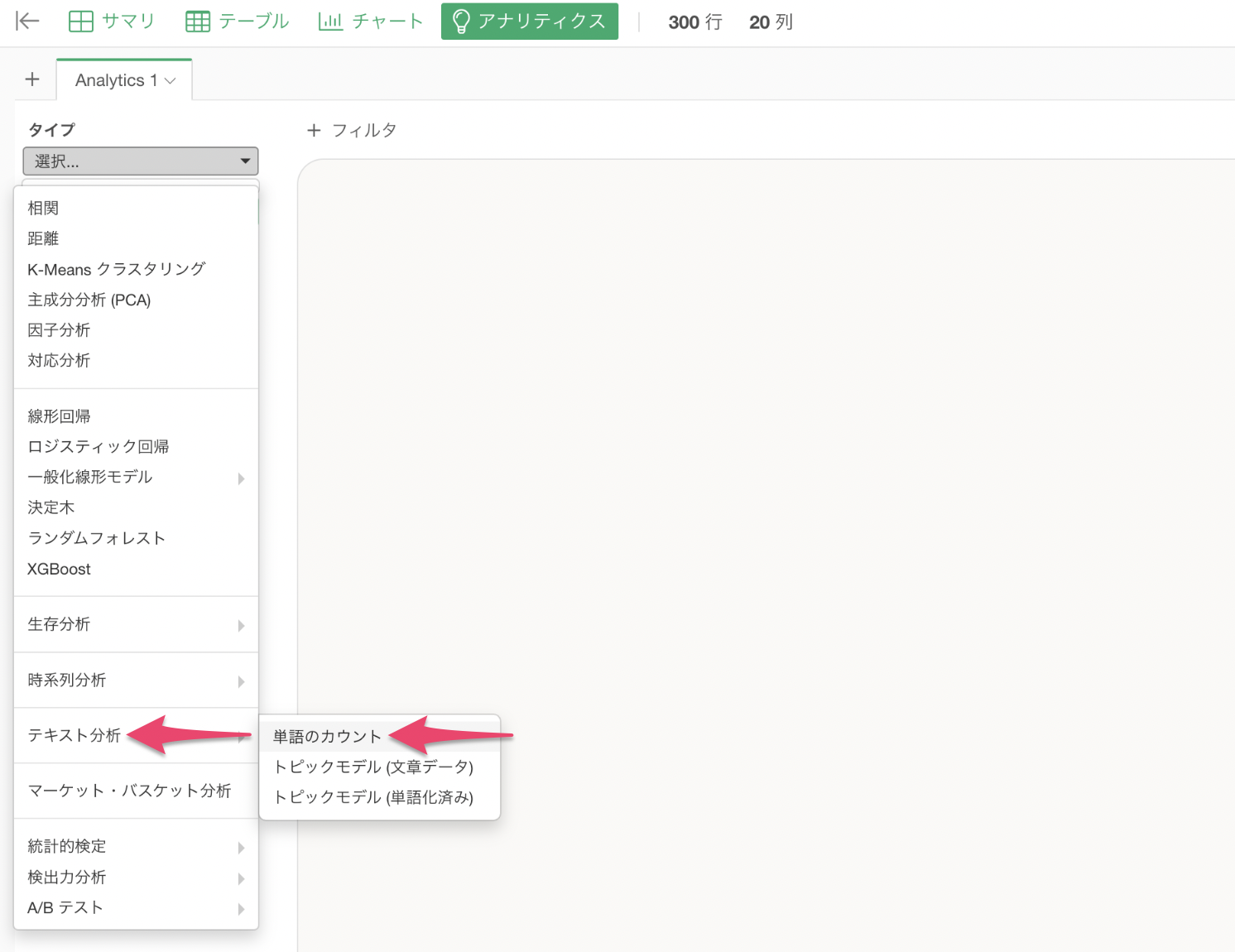Select 因子分析 from the list
This screenshot has height=952, width=1235.
[136, 329]
